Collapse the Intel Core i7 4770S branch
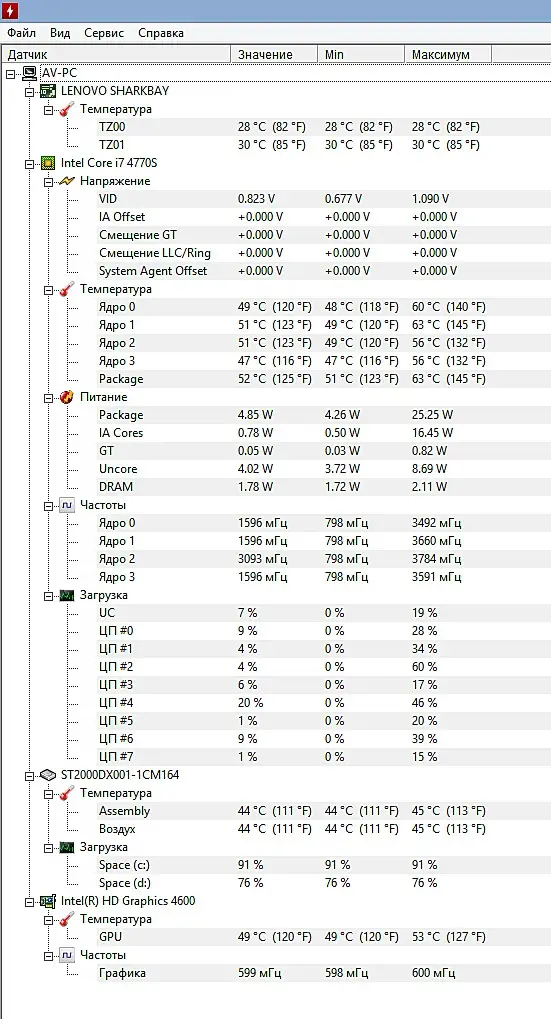Viewport: 551px width, 1019px height. [x=29, y=164]
